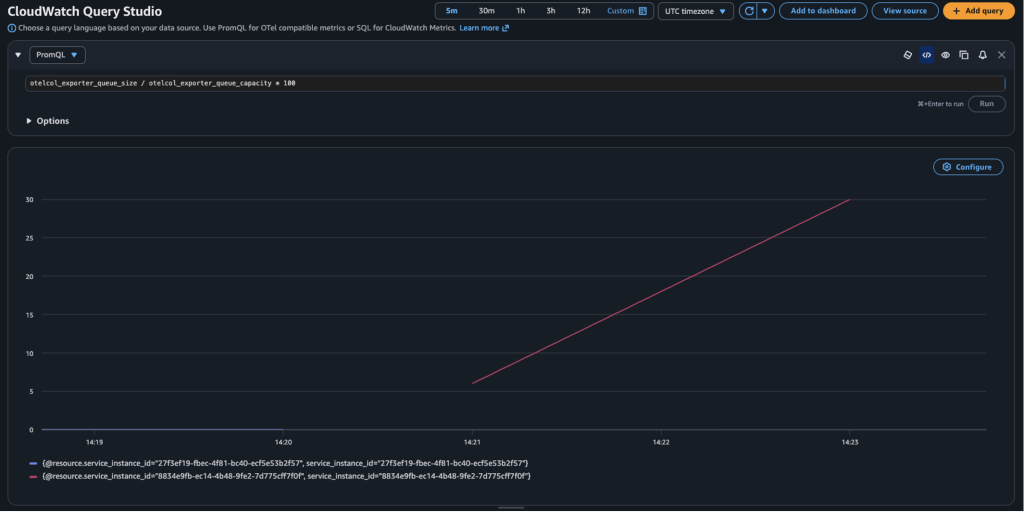Select the 1h time range
1024x512 pixels.
point(520,11)
